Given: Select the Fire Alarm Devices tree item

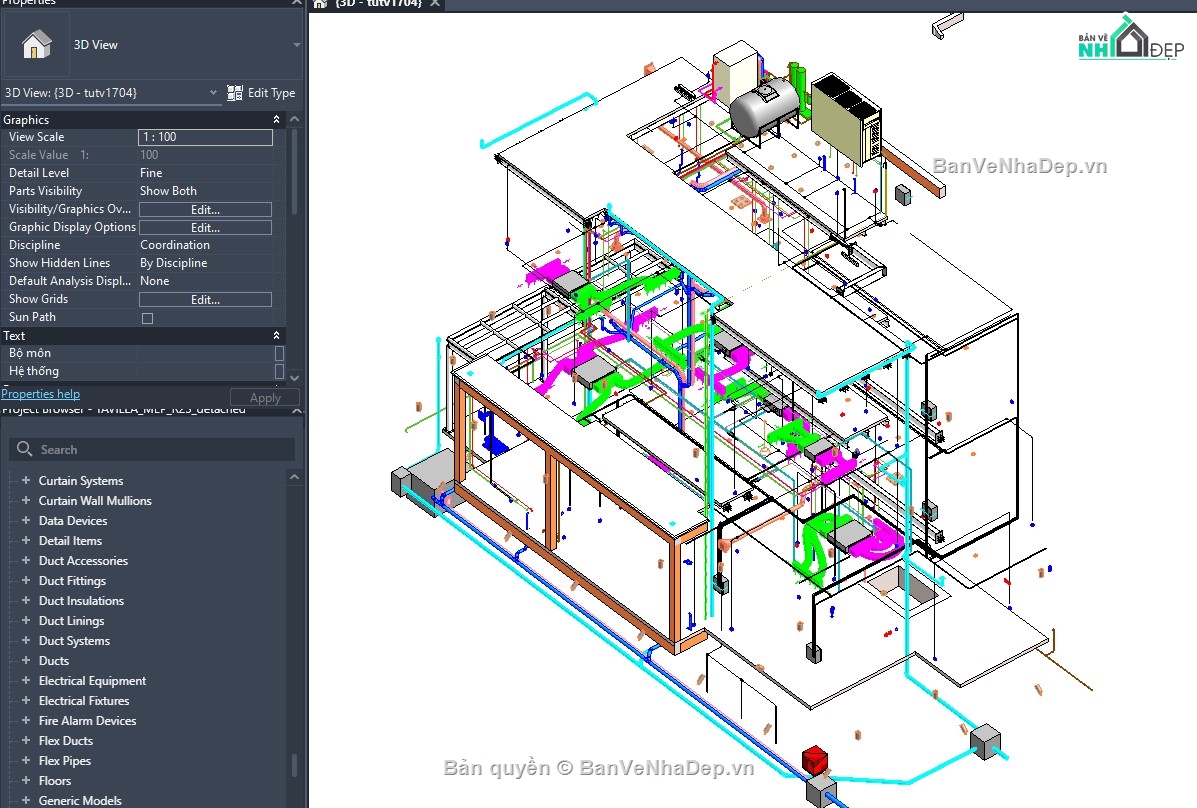Looking at the screenshot, I should click(x=87, y=720).
